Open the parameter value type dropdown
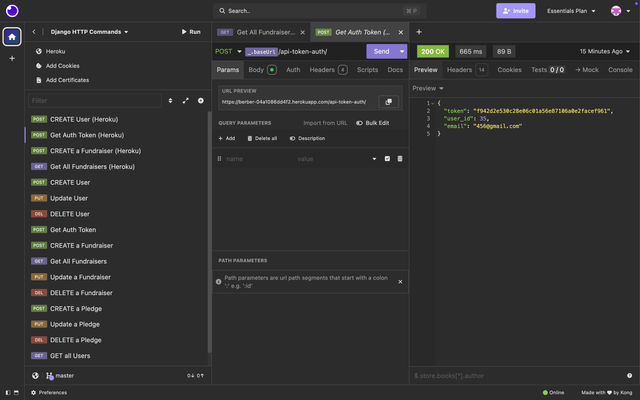The height and width of the screenshot is (400, 640). pyautogui.click(x=374, y=159)
